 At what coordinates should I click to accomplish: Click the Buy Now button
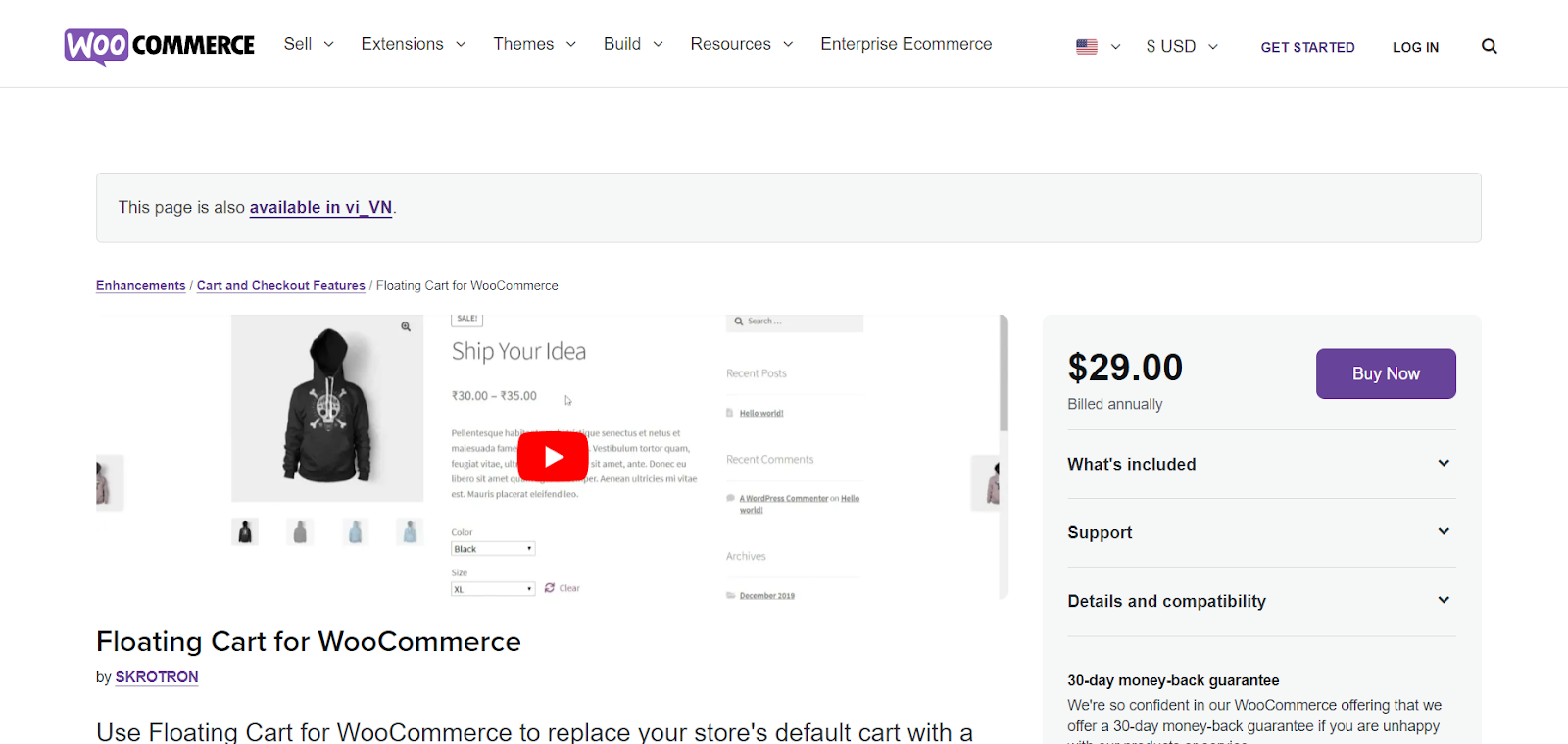1386,373
